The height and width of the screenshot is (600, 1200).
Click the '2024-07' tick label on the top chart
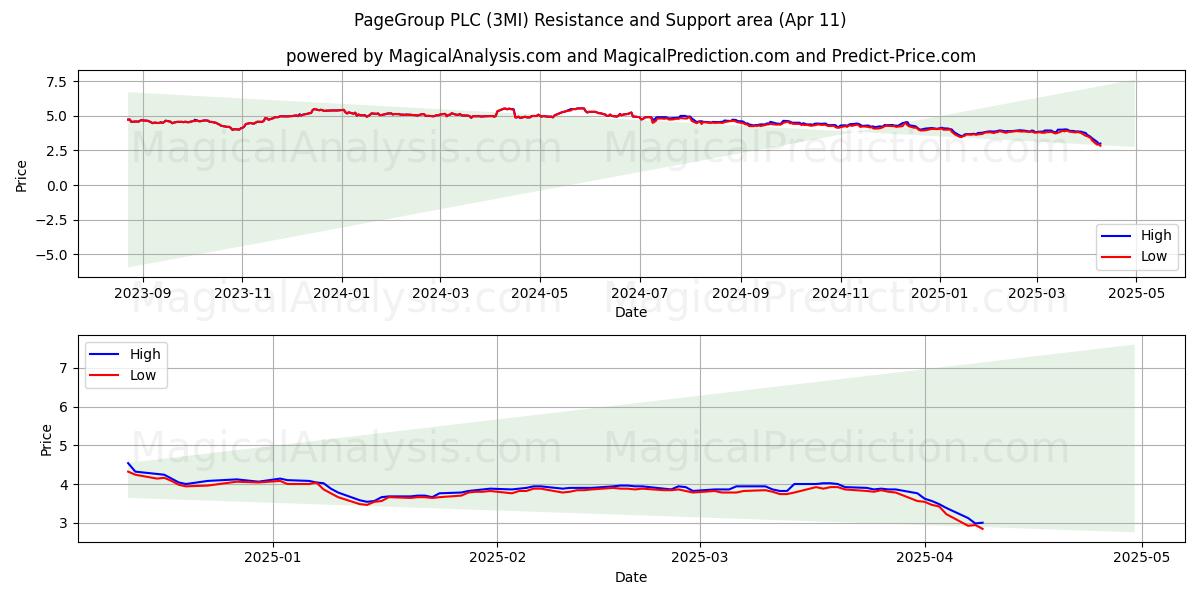click(x=639, y=293)
